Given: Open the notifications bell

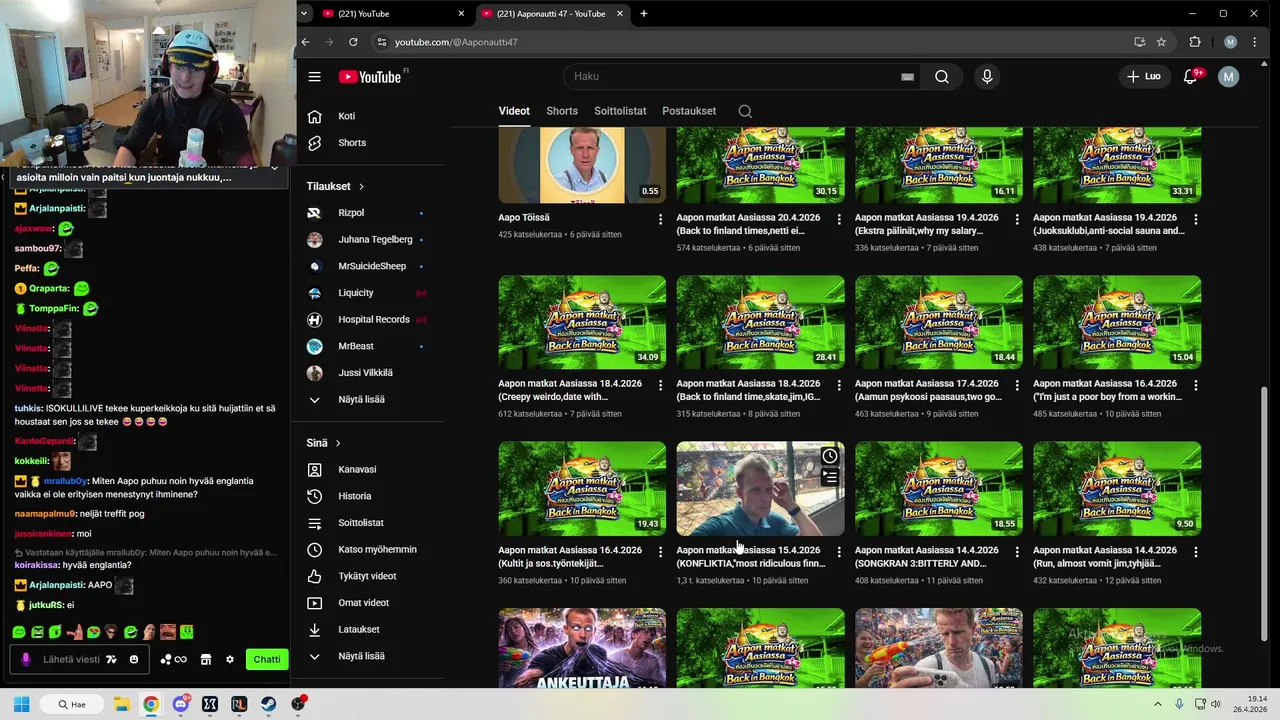Looking at the screenshot, I should pyautogui.click(x=1190, y=77).
